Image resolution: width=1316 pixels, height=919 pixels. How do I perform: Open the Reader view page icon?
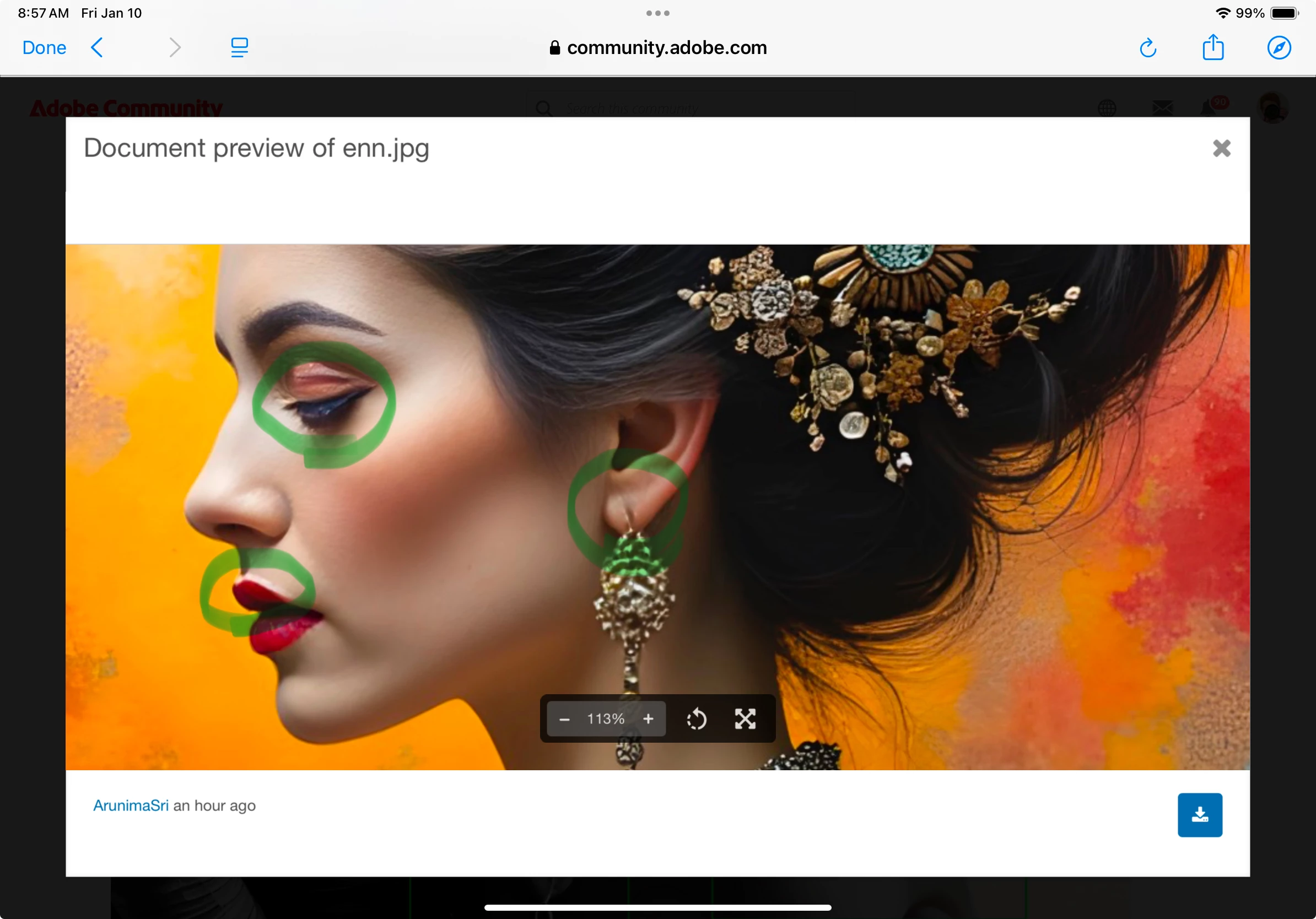(x=239, y=47)
